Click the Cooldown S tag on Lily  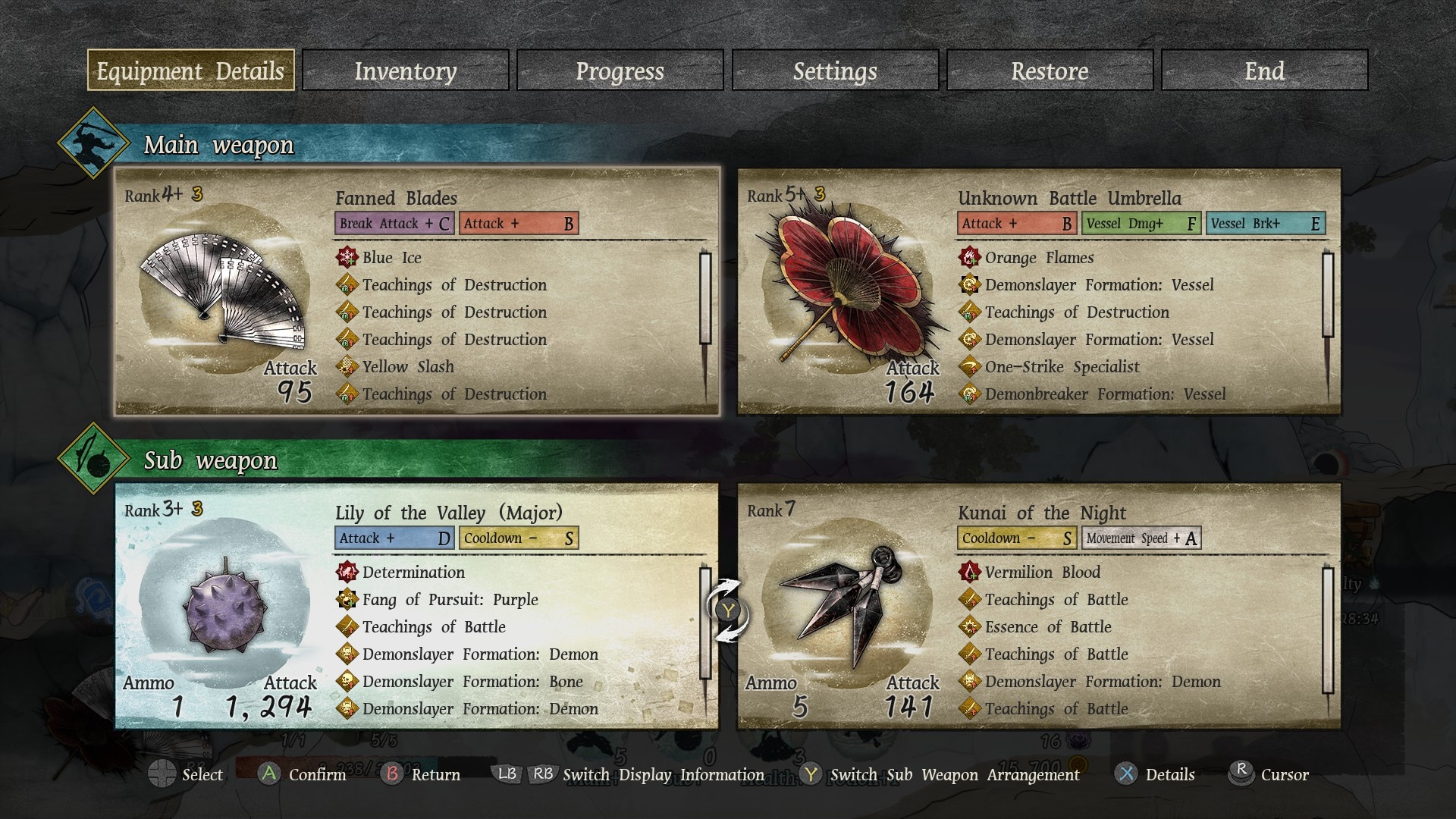click(x=519, y=538)
